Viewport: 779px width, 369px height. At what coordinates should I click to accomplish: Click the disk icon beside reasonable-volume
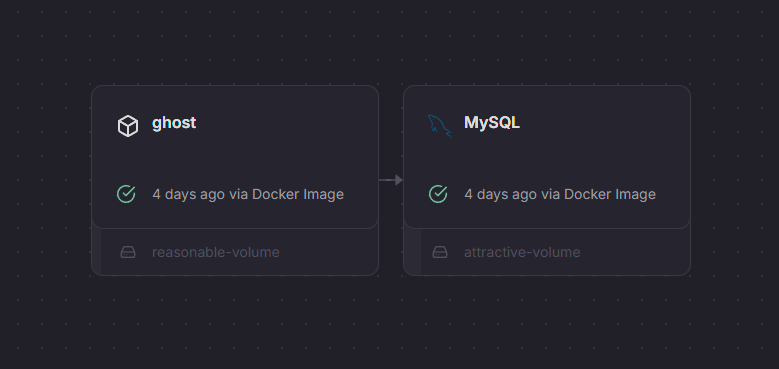pyautogui.click(x=128, y=252)
